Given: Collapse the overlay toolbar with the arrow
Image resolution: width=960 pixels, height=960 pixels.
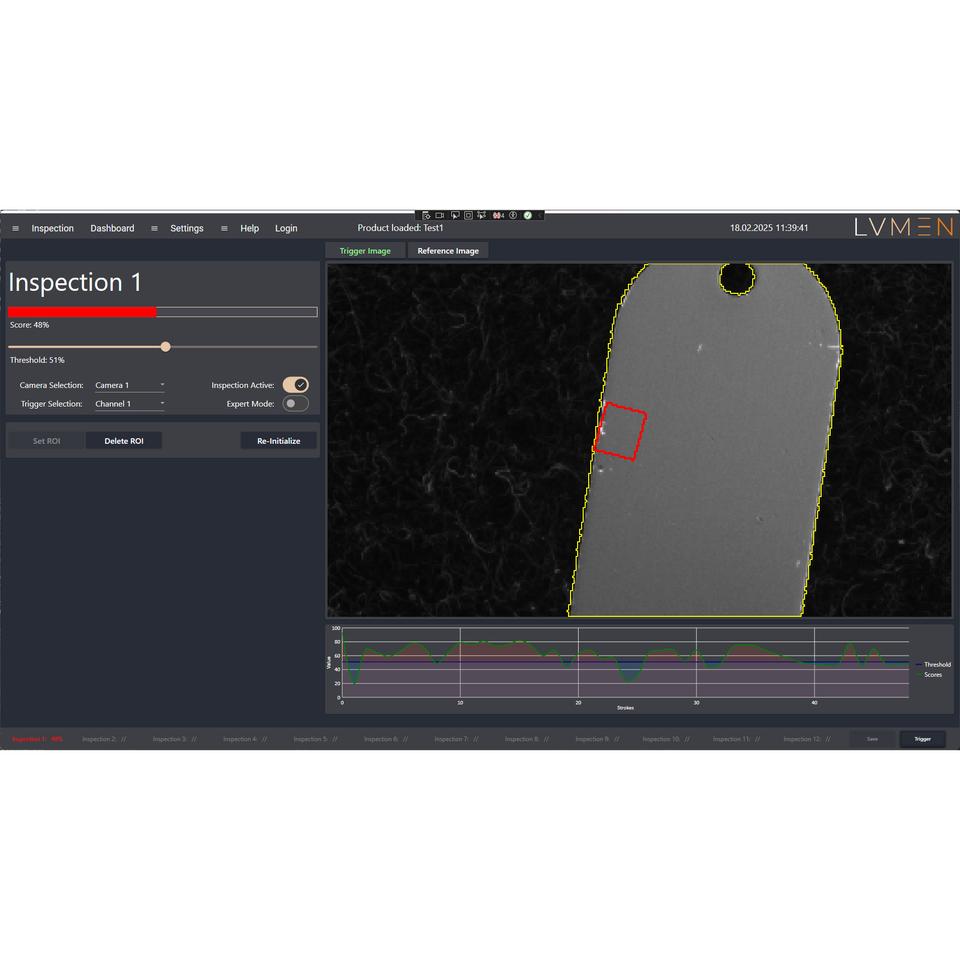Looking at the screenshot, I should (540, 215).
